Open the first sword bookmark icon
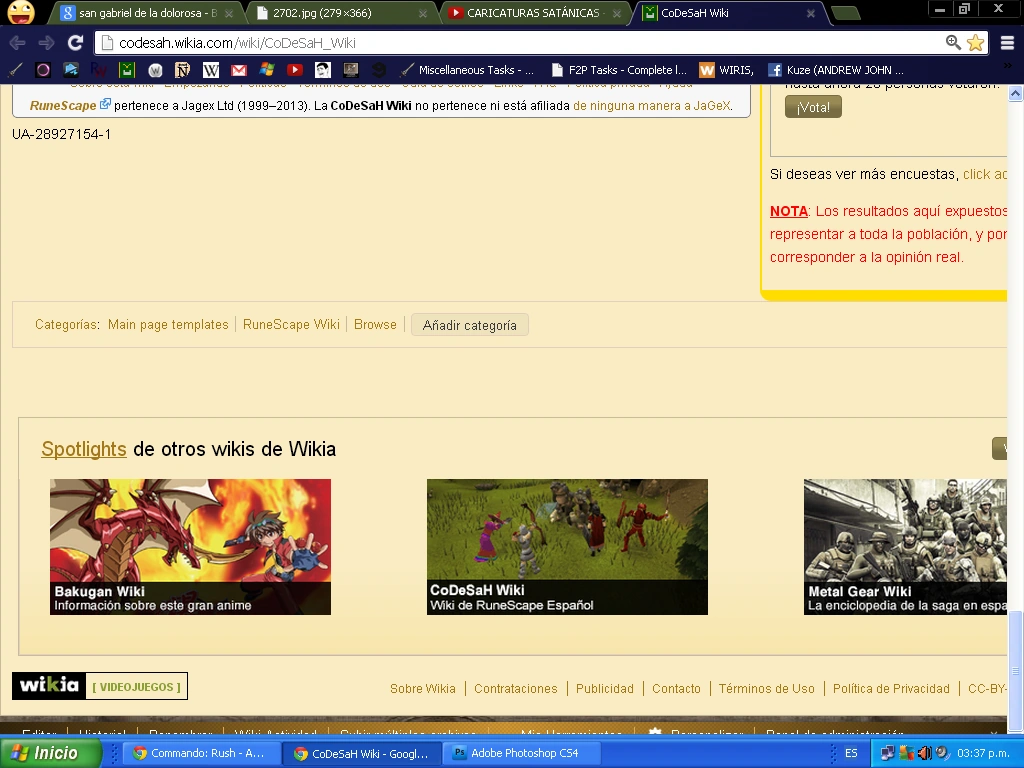The width and height of the screenshot is (1024, 768). (16, 70)
